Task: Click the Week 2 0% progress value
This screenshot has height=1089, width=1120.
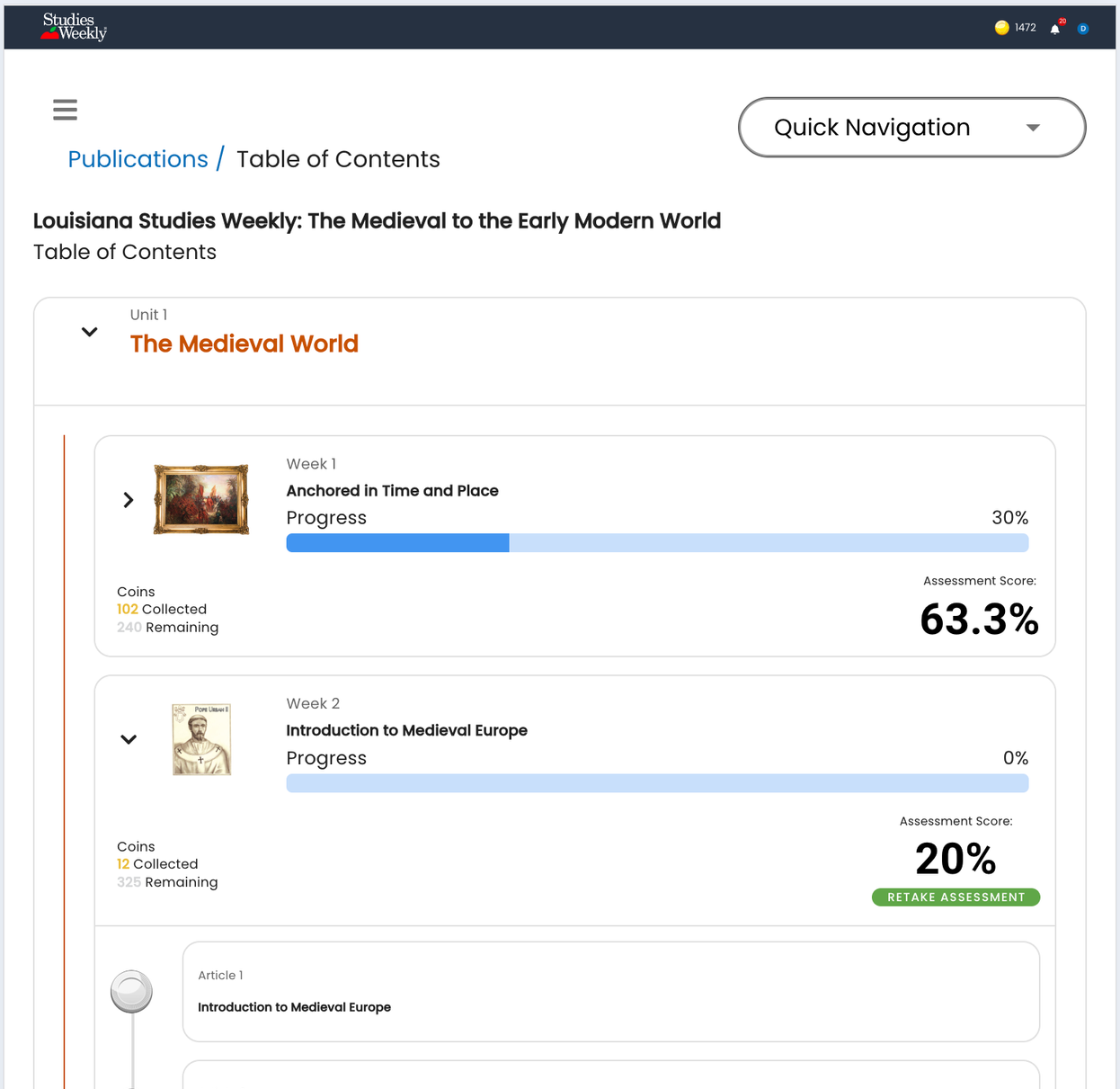Action: 1016,758
